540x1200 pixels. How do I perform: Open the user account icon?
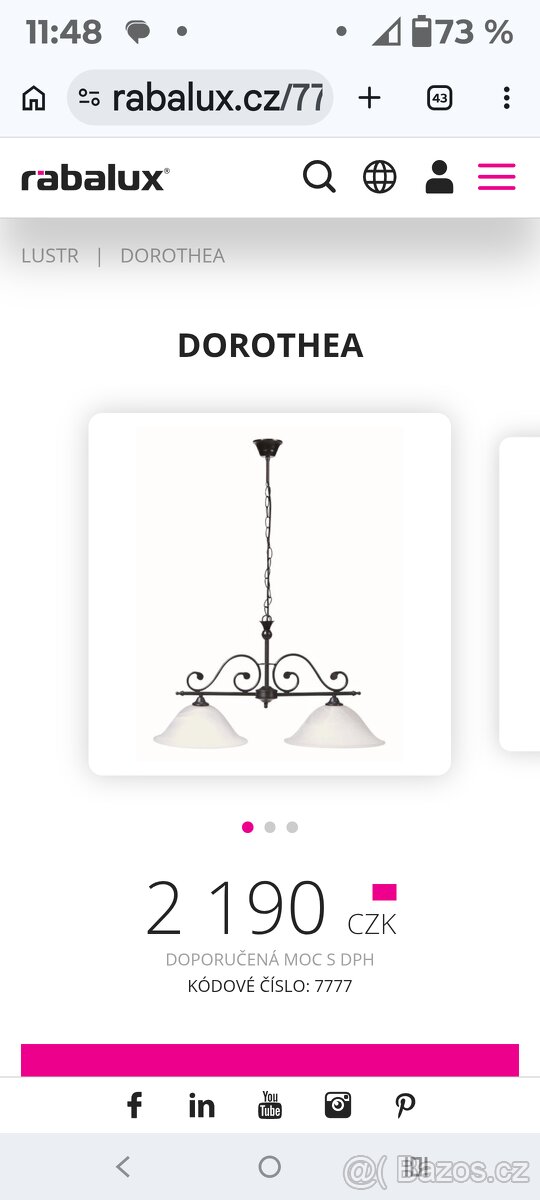(439, 177)
